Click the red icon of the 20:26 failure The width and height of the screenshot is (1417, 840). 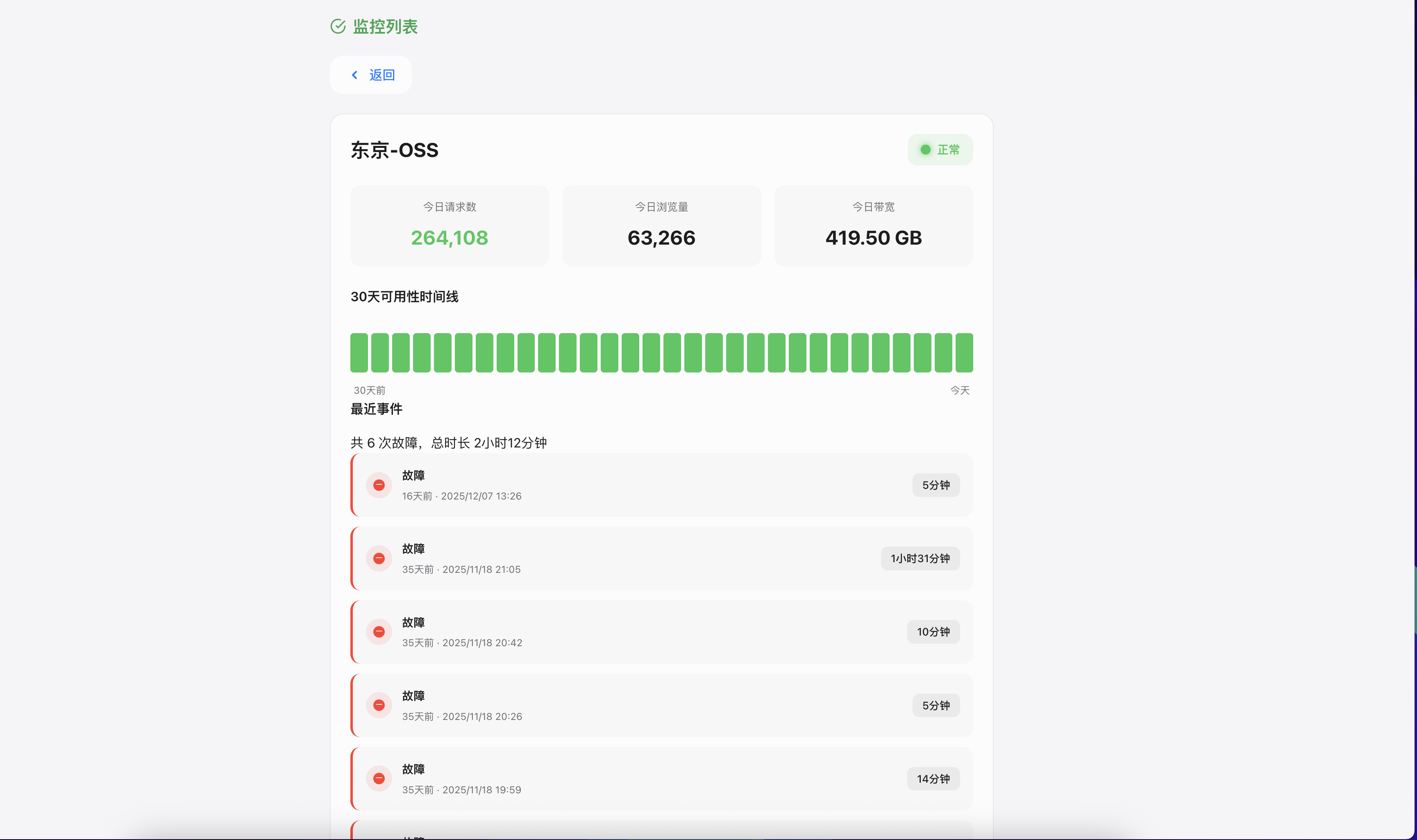pos(379,705)
